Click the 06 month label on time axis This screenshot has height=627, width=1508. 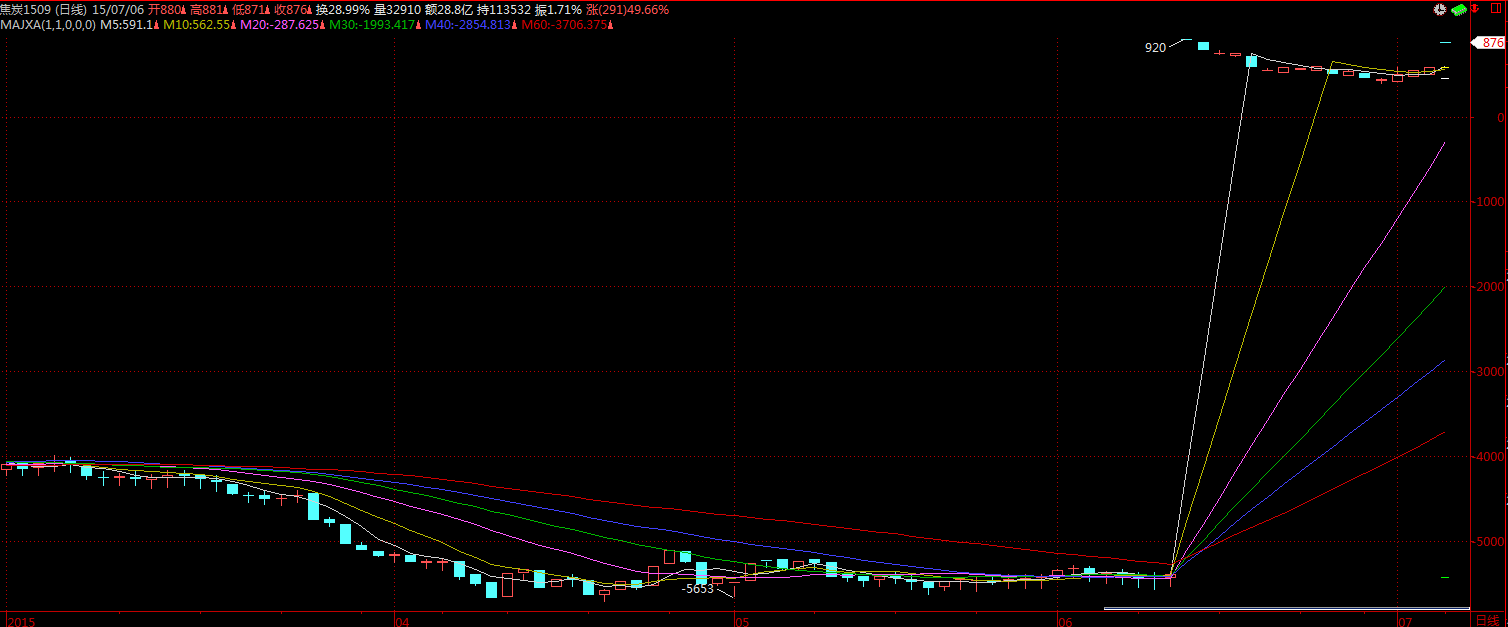[1065, 621]
